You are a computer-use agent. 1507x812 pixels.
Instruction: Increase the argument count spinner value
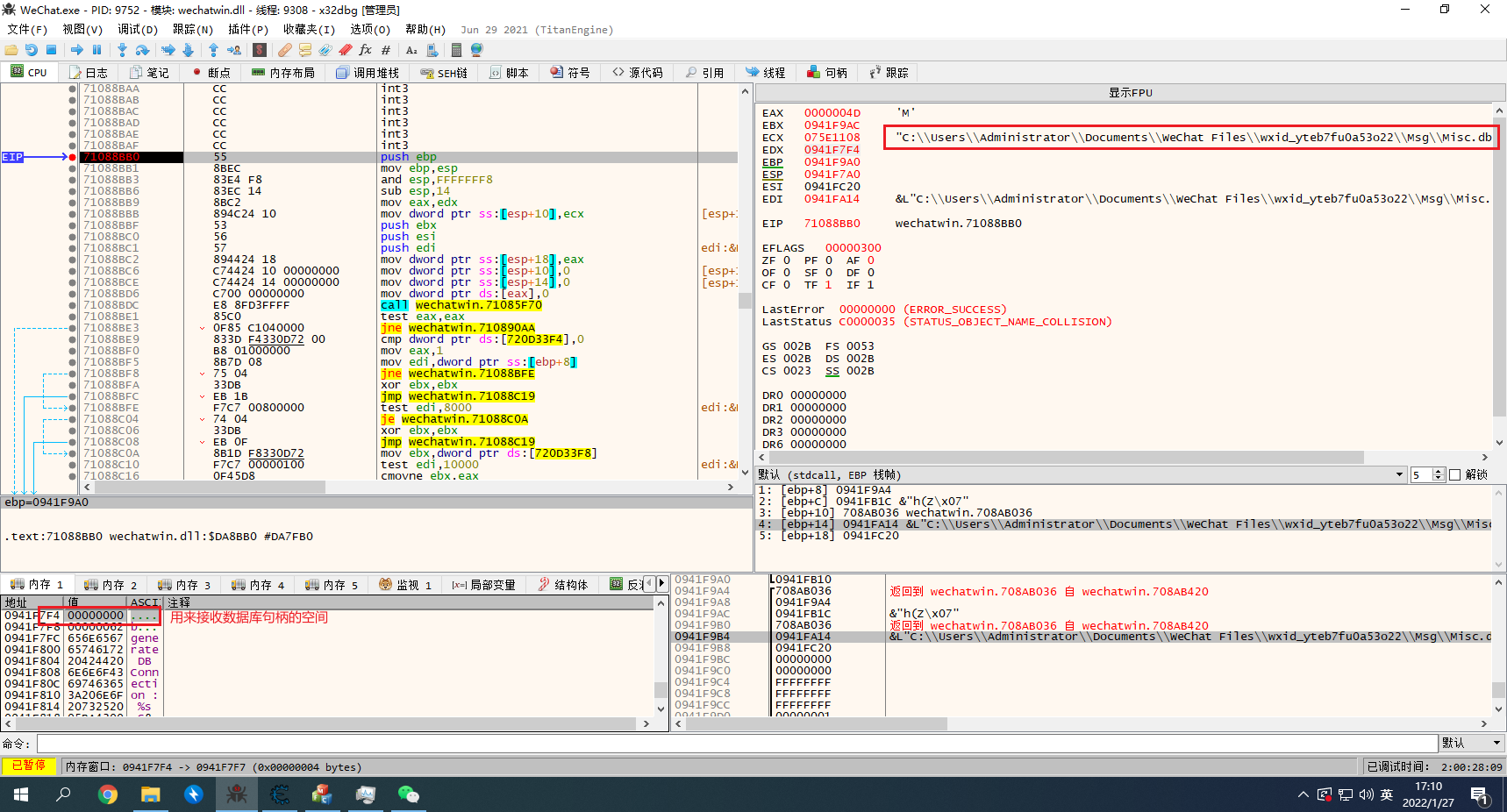pyautogui.click(x=1438, y=471)
